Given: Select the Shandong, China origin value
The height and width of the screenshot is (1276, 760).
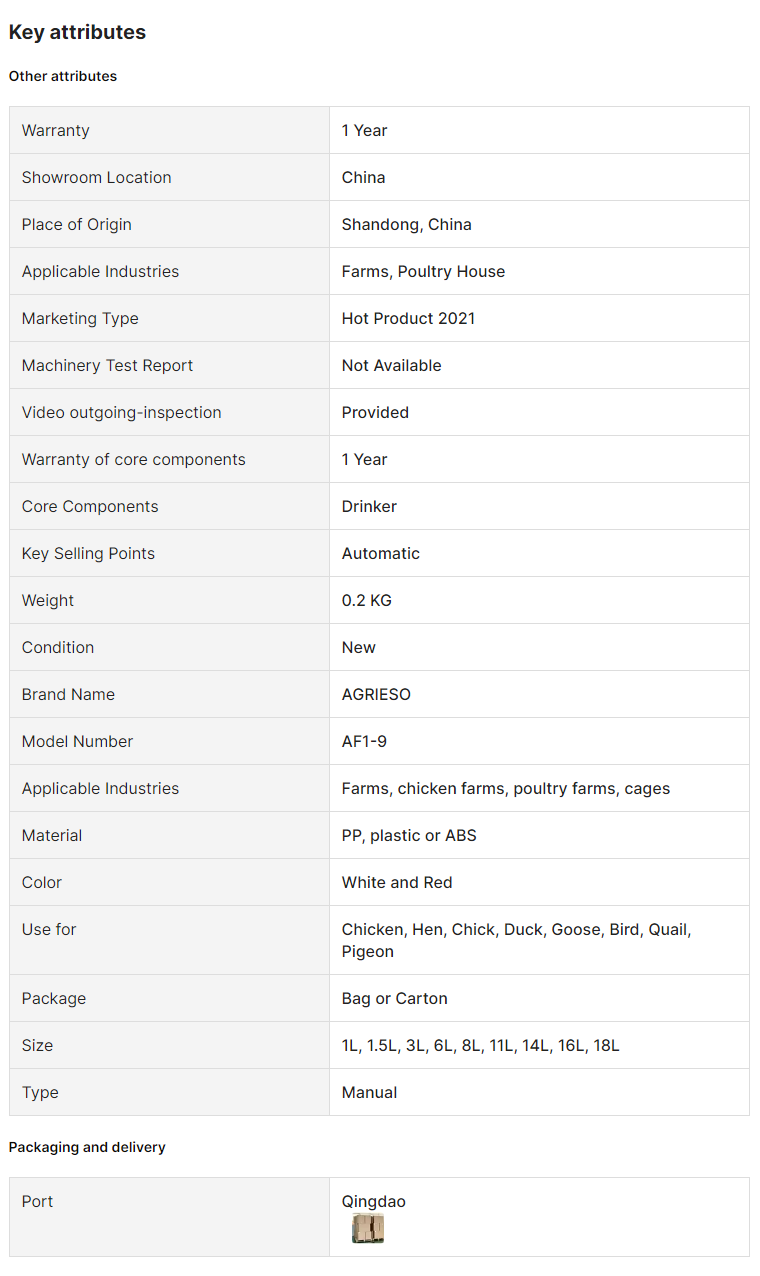Looking at the screenshot, I should [x=406, y=224].
